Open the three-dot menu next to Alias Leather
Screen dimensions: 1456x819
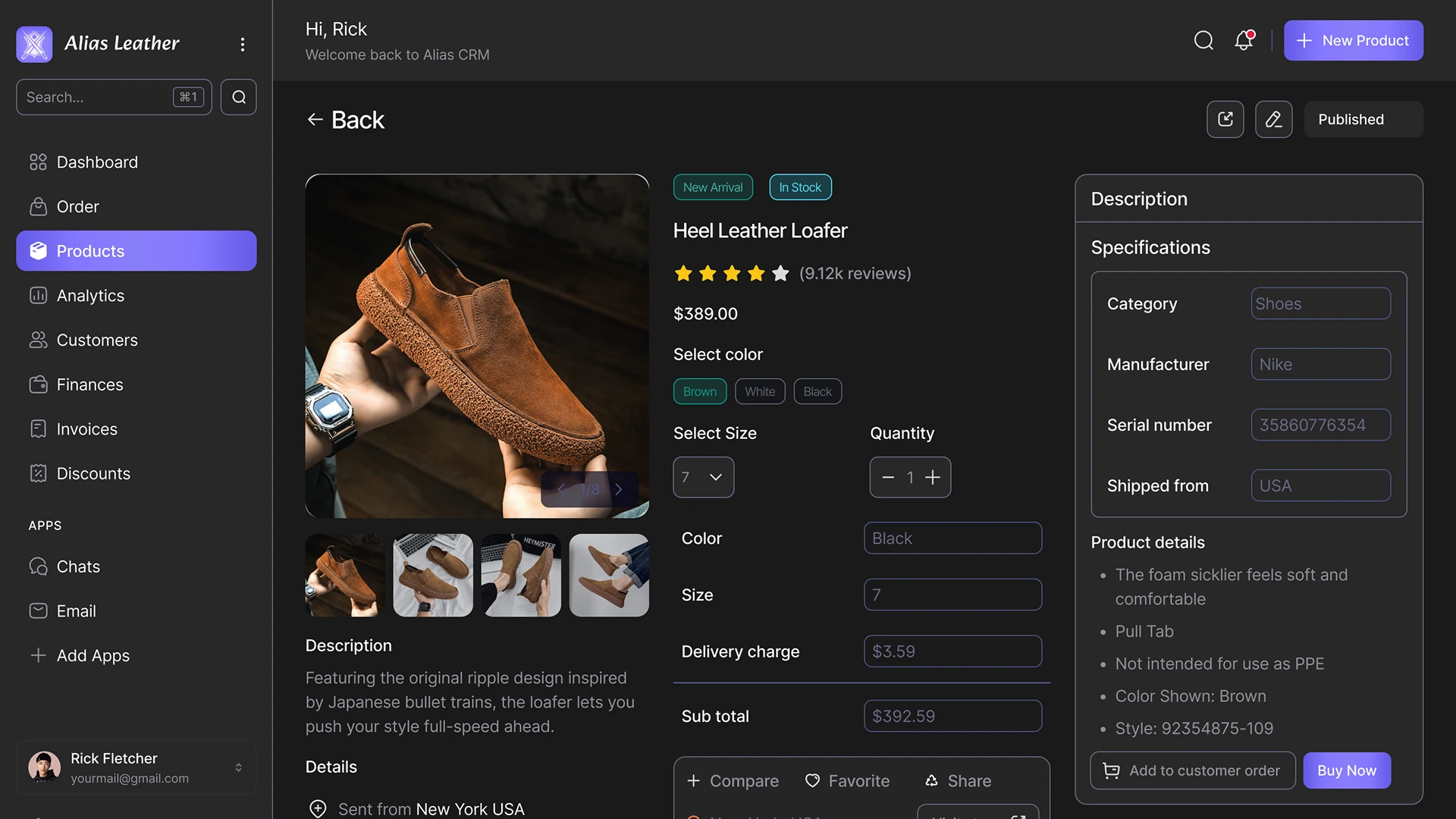[243, 44]
